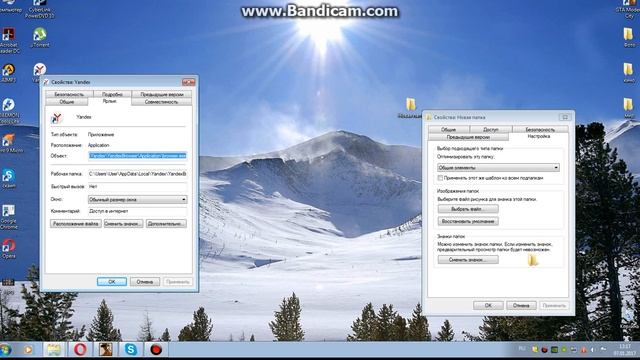Cancel the Yandex properties dialog with Отмена
The width and height of the screenshot is (640, 360).
tap(145, 282)
